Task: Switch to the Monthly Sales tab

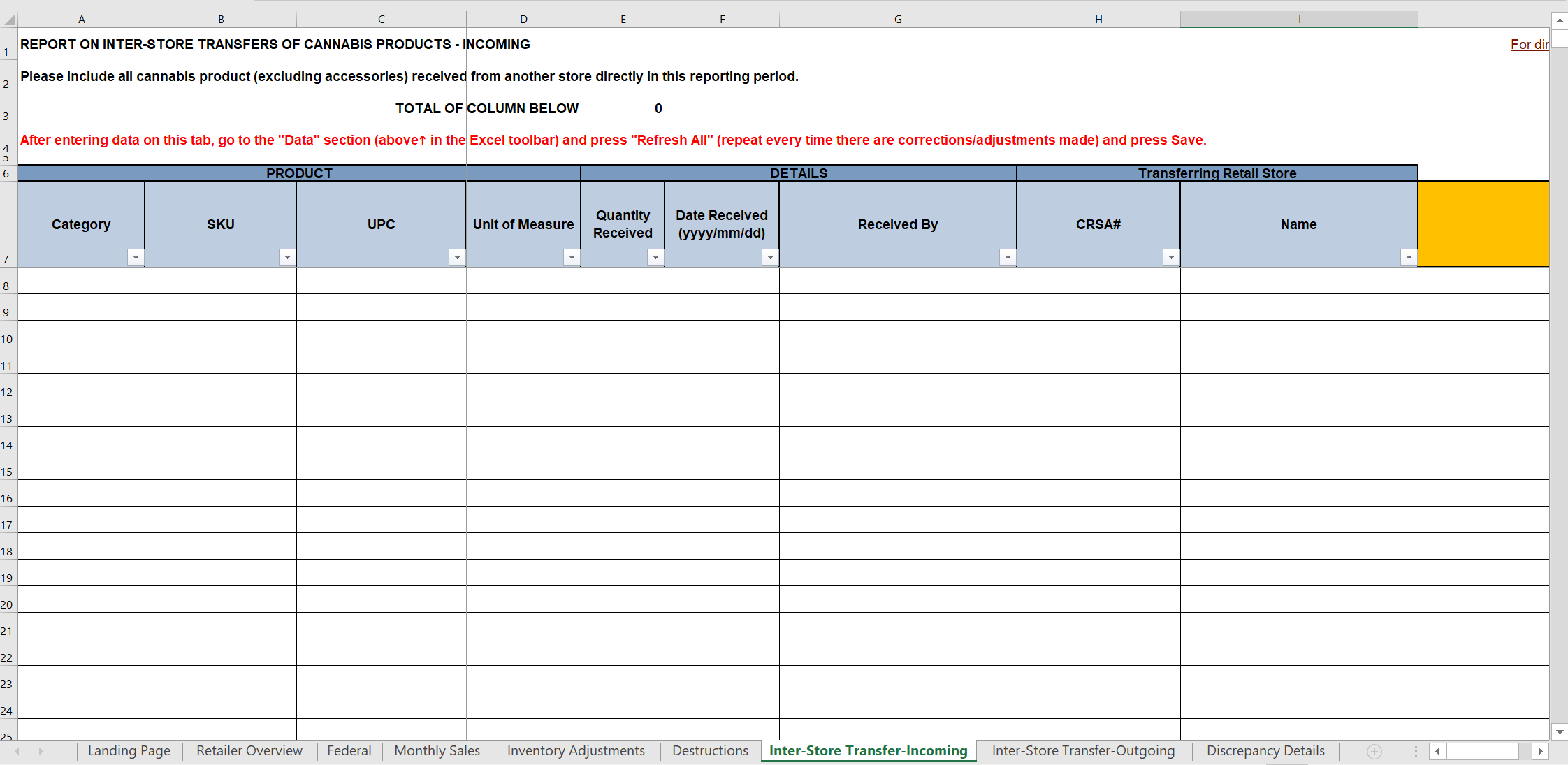Action: coord(437,750)
